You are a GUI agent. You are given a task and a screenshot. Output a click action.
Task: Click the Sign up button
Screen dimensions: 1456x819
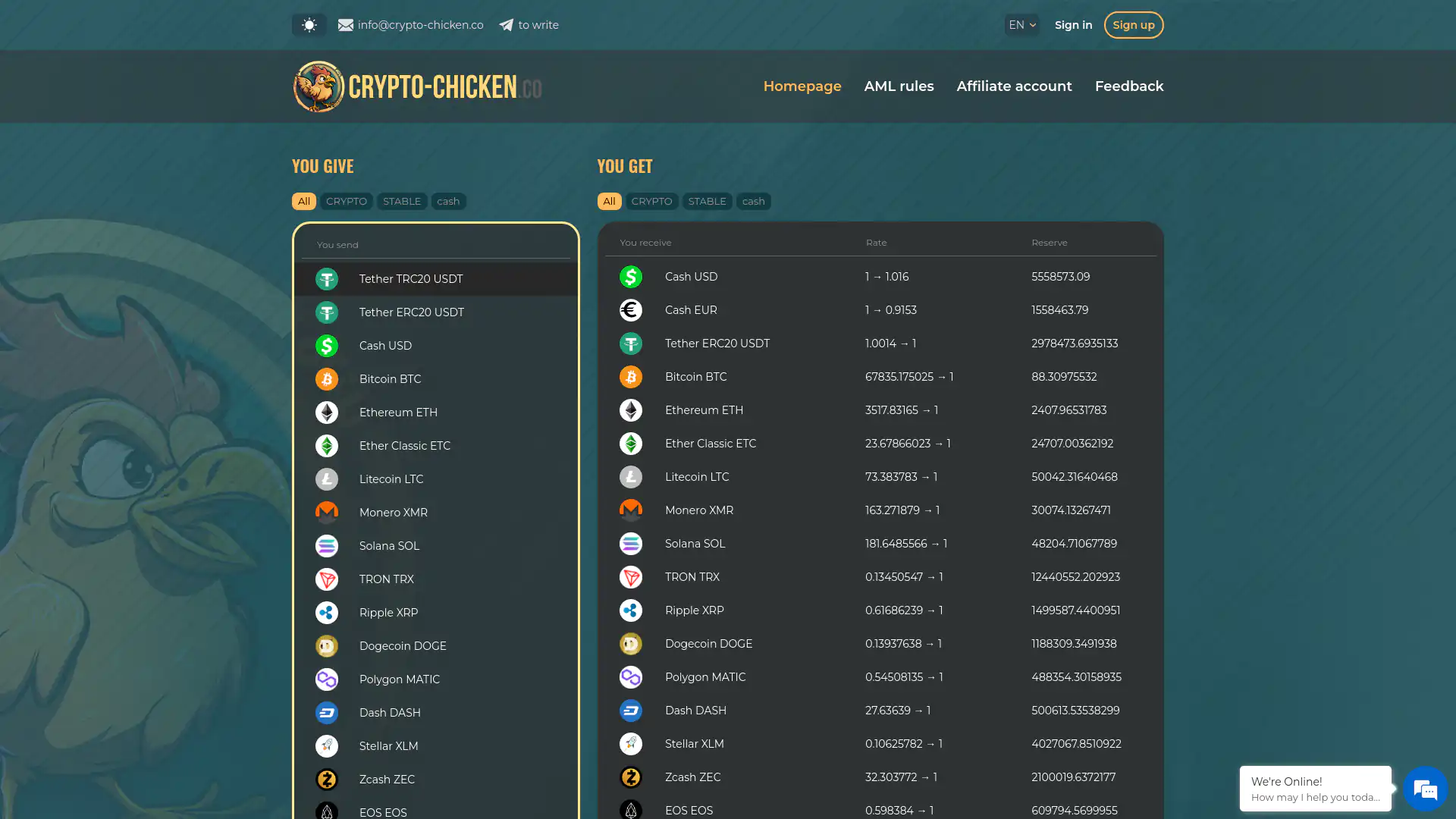click(x=1133, y=25)
